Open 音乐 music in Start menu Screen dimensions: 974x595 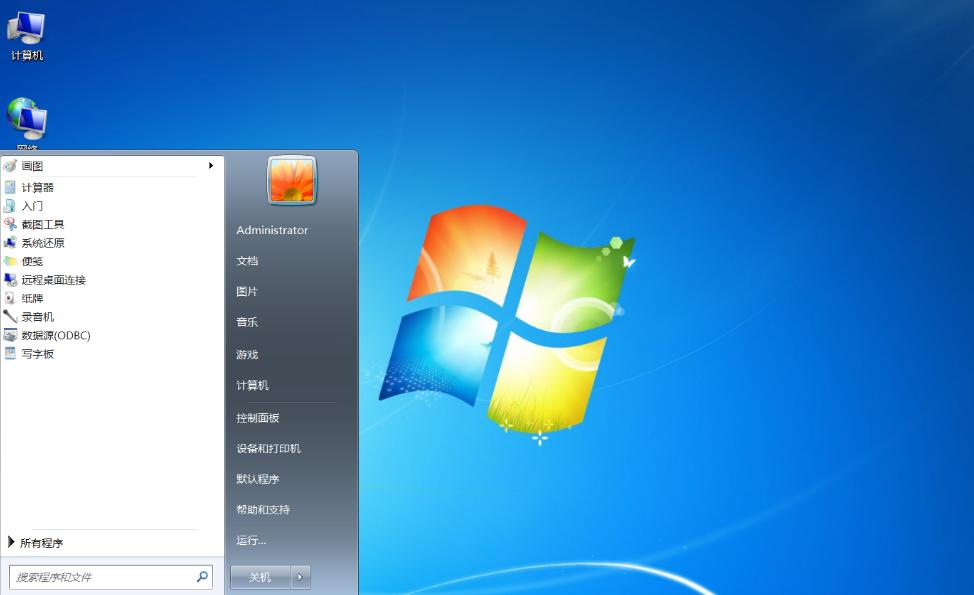[x=247, y=322]
